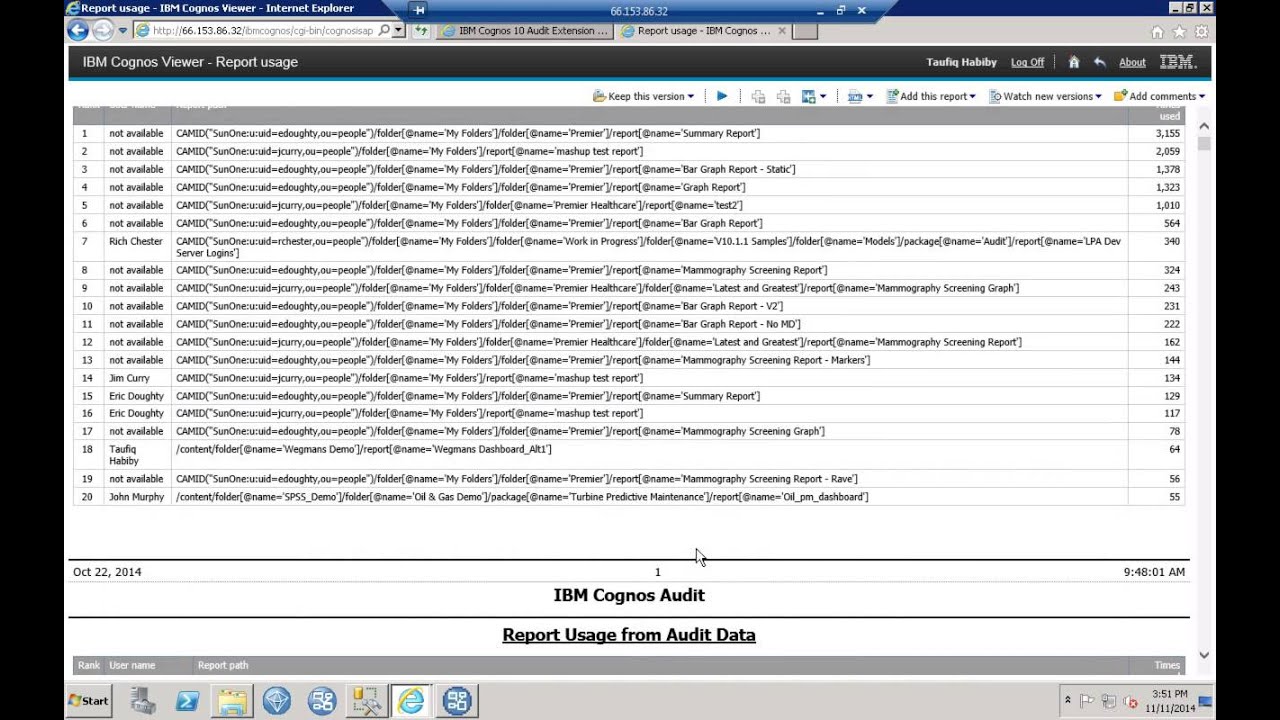Click the browser Back arrow button
Viewport: 1280px width, 720px height.
[x=77, y=30]
